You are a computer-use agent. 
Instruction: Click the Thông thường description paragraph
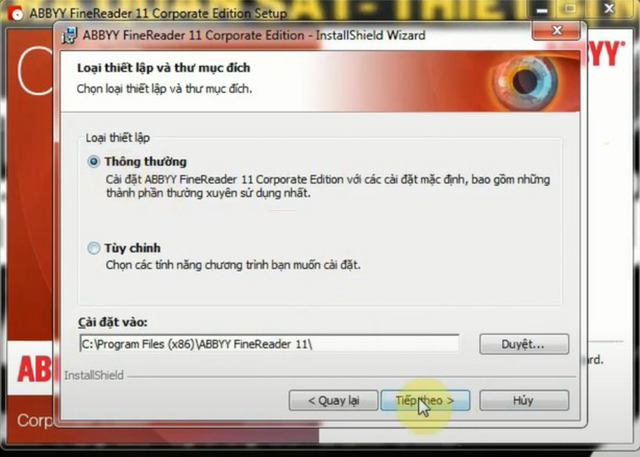click(x=327, y=186)
